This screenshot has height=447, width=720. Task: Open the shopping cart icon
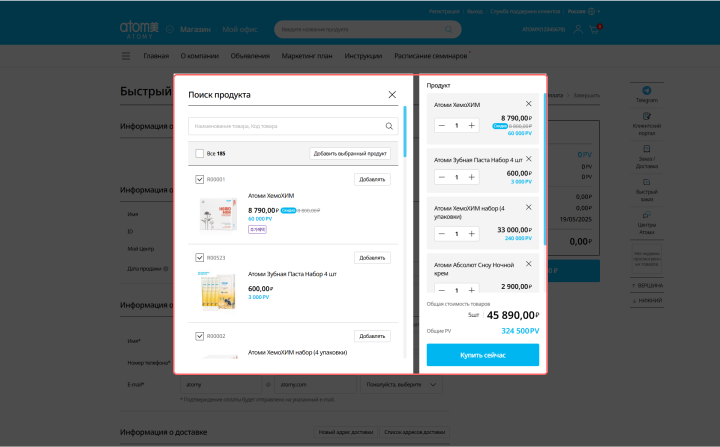594,29
